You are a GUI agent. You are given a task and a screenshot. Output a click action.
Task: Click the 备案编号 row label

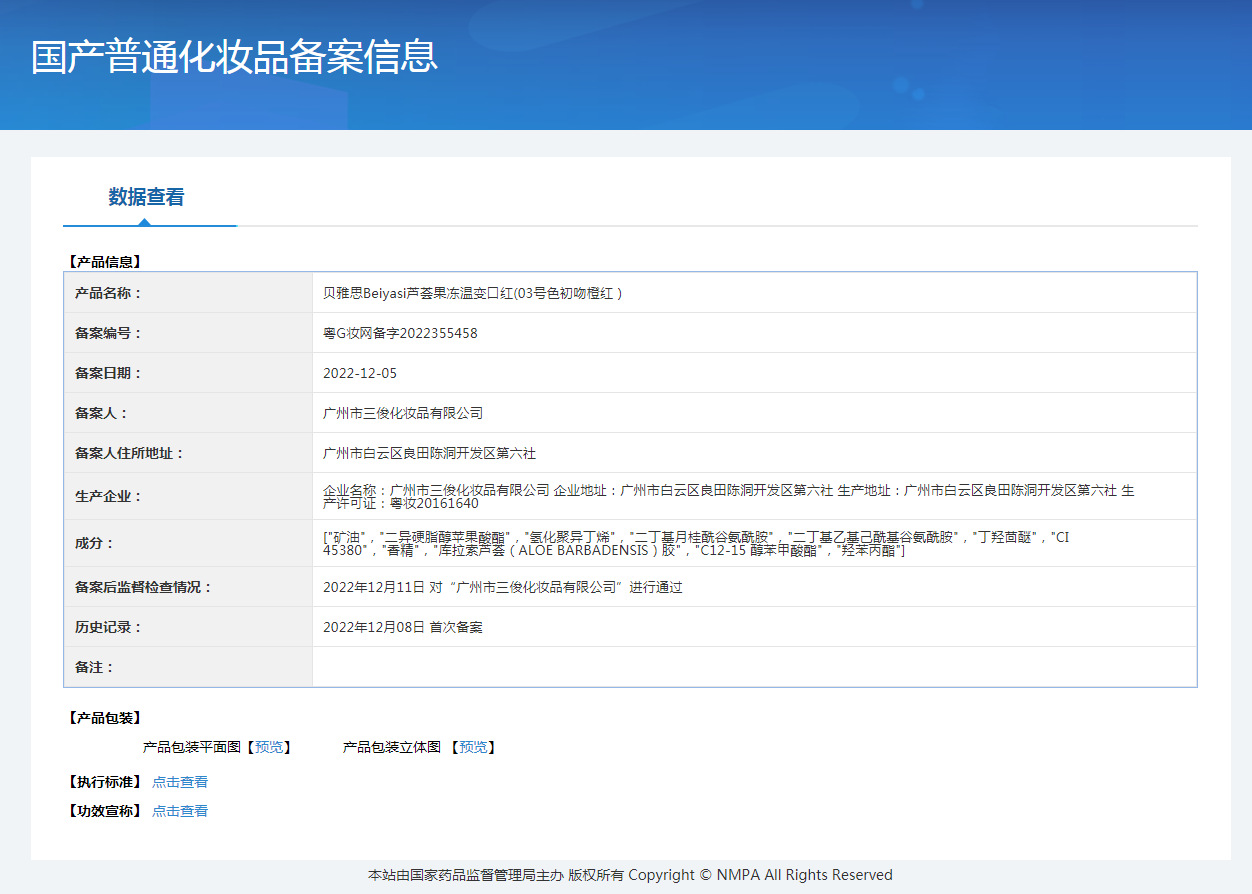(109, 333)
